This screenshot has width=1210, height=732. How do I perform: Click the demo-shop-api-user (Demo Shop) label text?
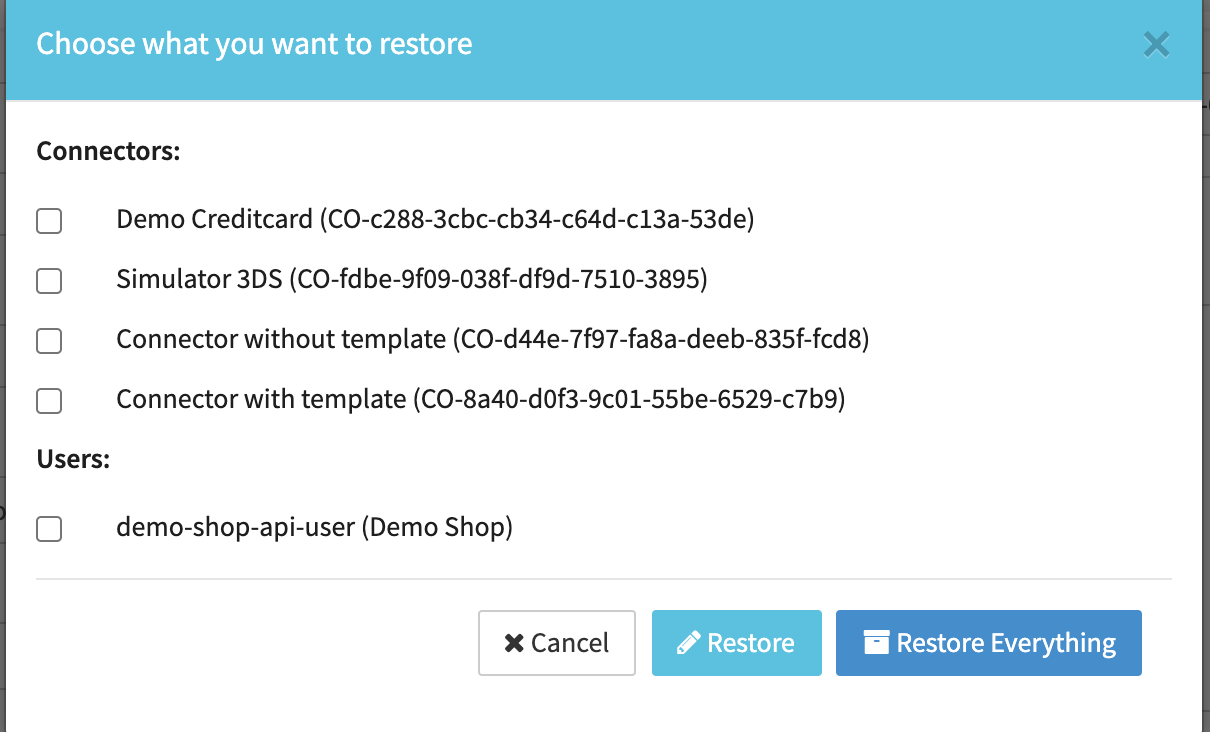click(314, 527)
